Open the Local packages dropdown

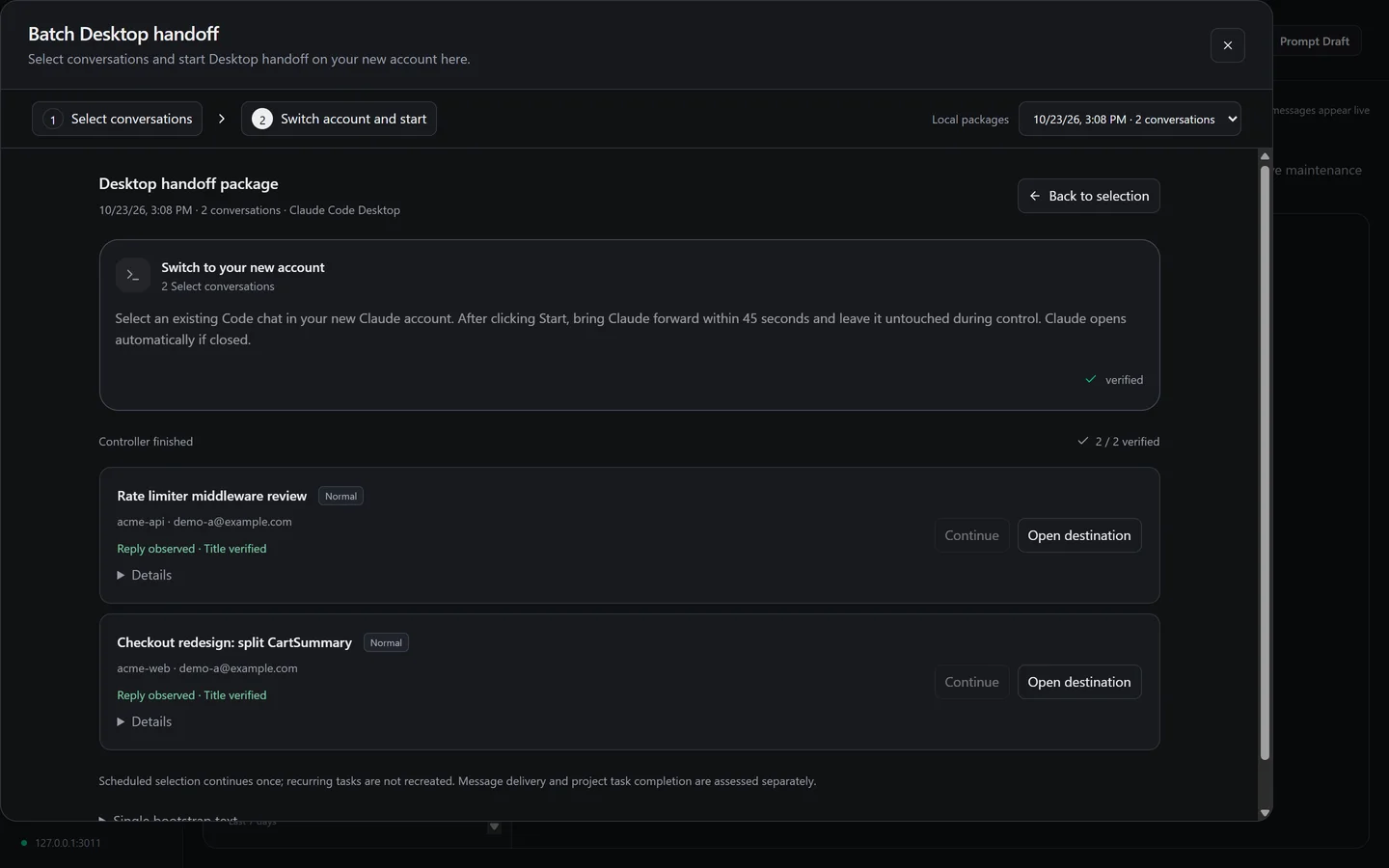pyautogui.click(x=1130, y=119)
